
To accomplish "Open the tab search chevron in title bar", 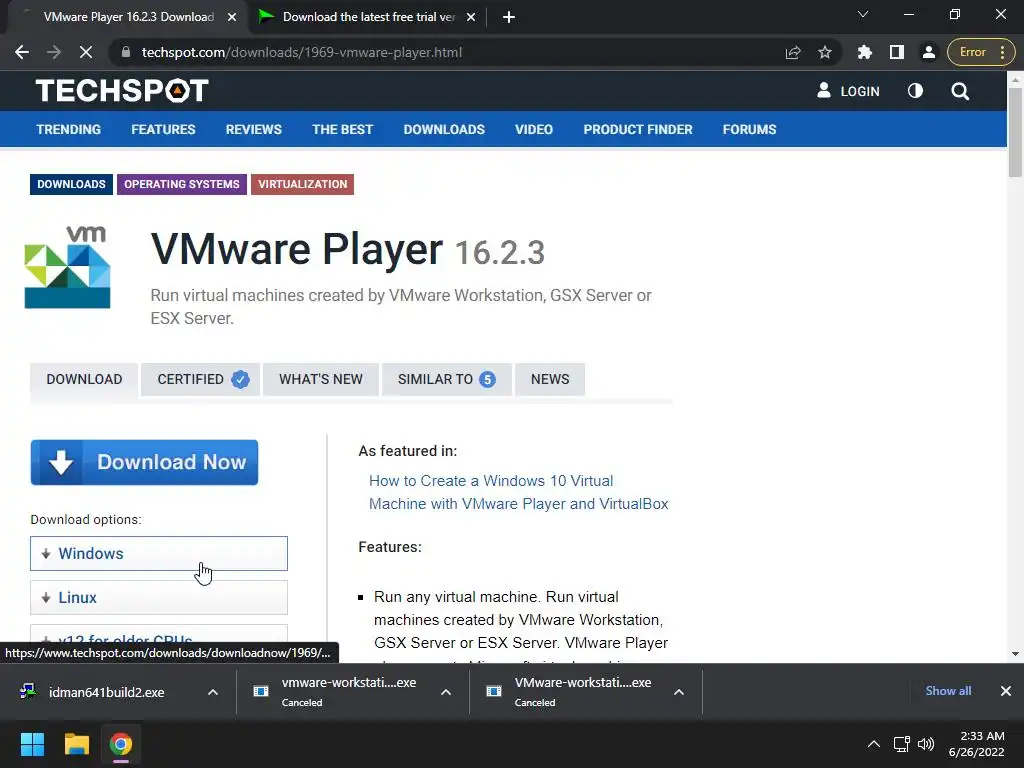I will pos(863,14).
